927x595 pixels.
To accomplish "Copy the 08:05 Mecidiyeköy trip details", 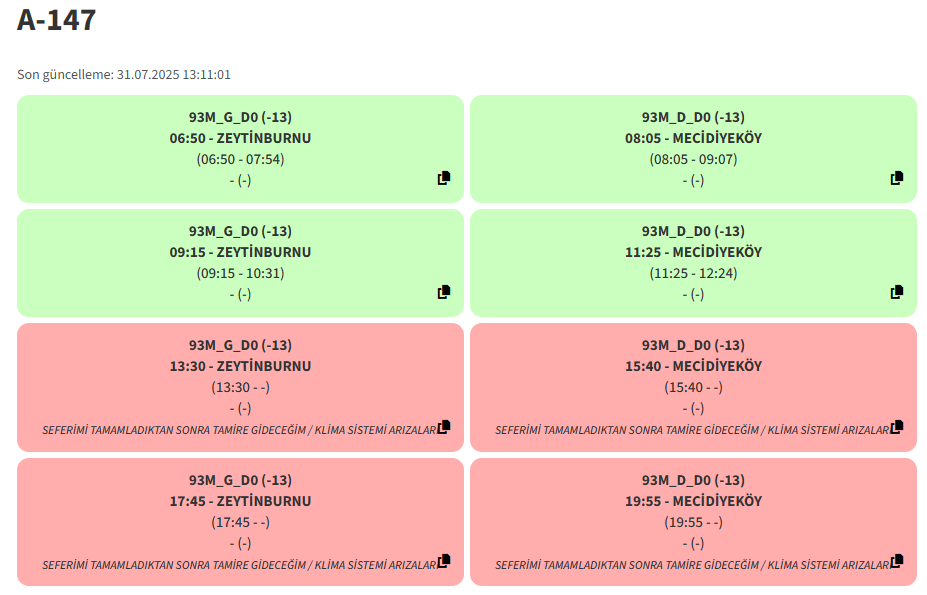I will (897, 178).
